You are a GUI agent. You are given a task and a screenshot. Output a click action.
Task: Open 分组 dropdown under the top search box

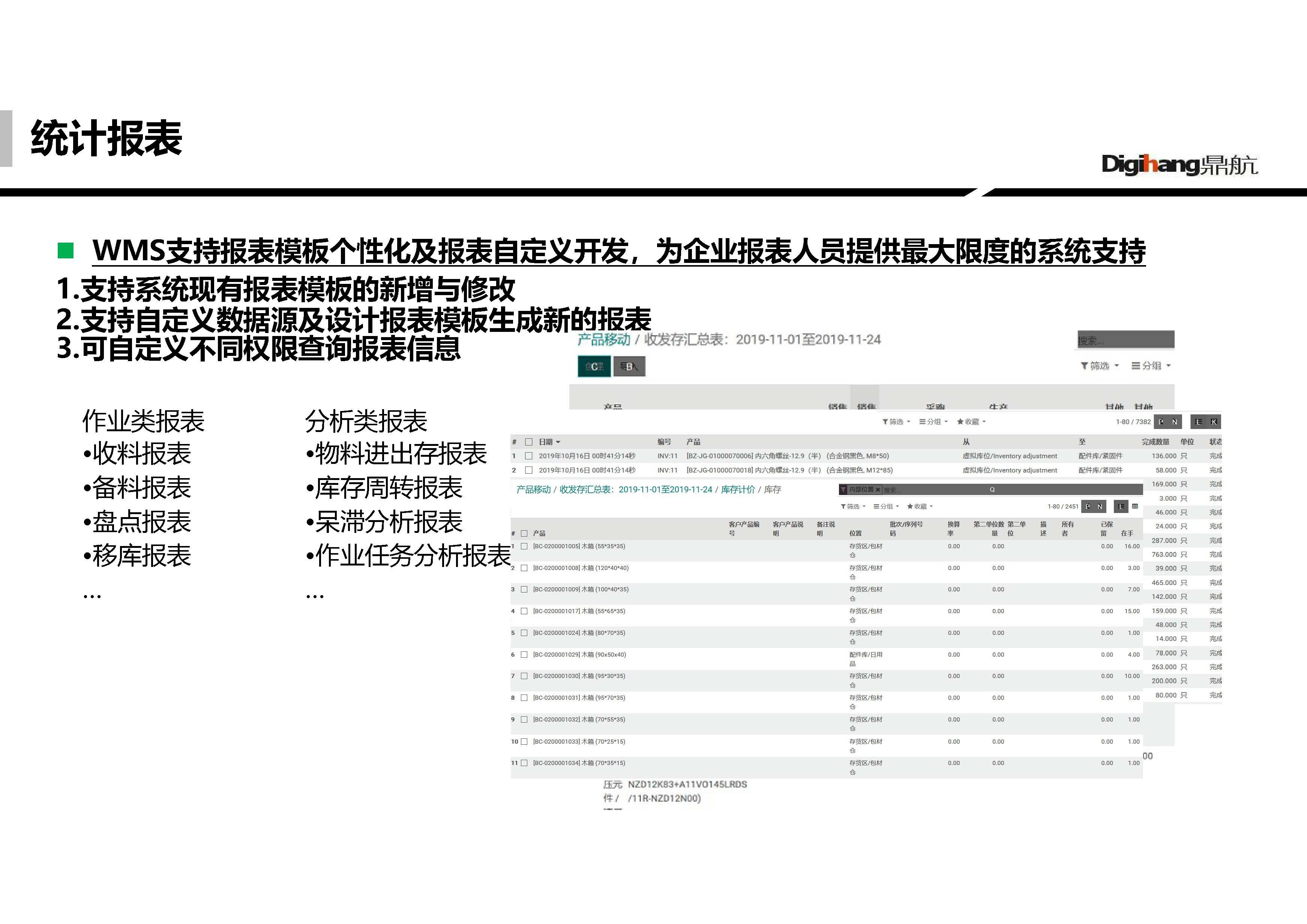click(1151, 366)
